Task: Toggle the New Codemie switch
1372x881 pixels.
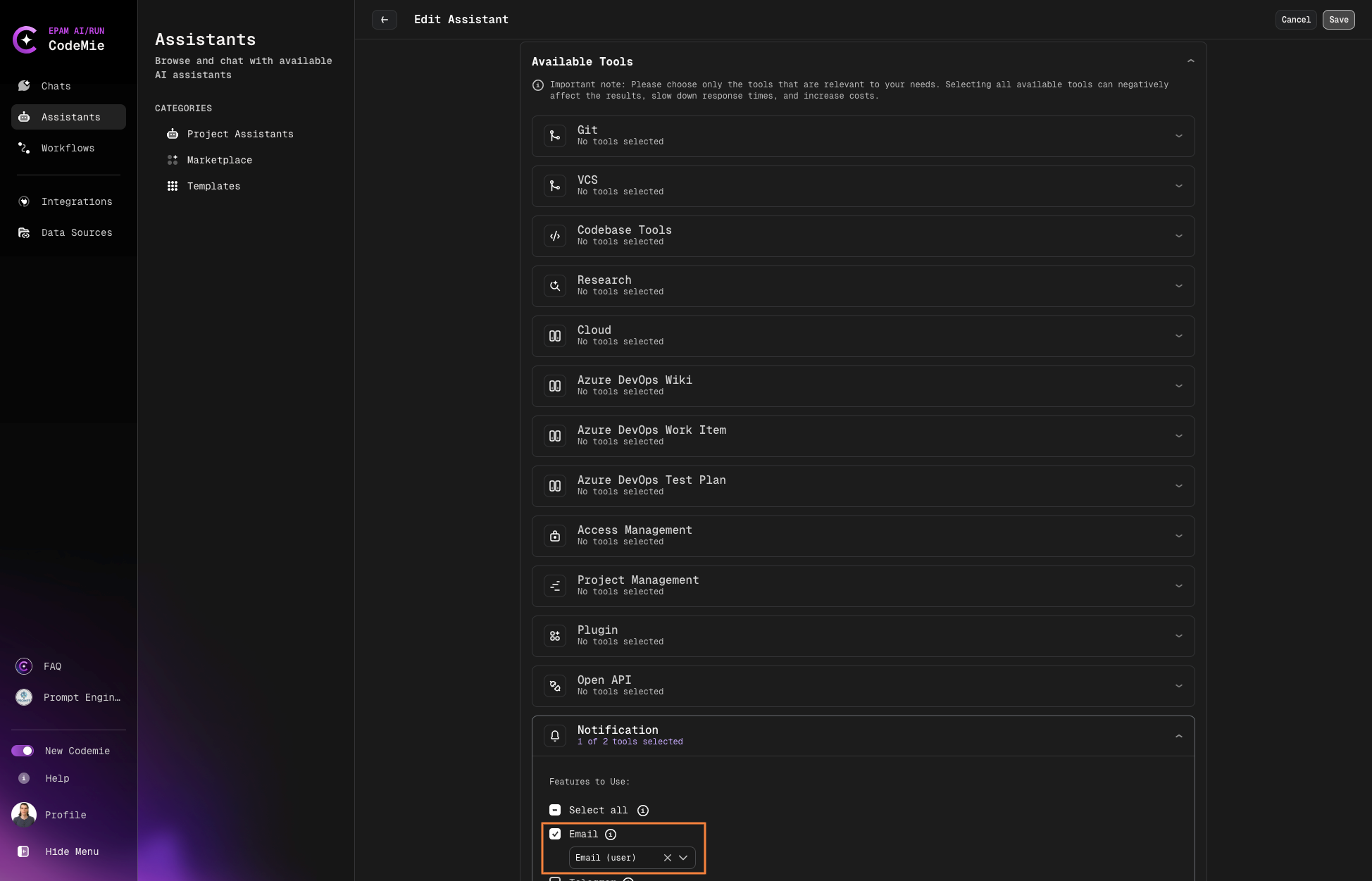Action: point(23,751)
